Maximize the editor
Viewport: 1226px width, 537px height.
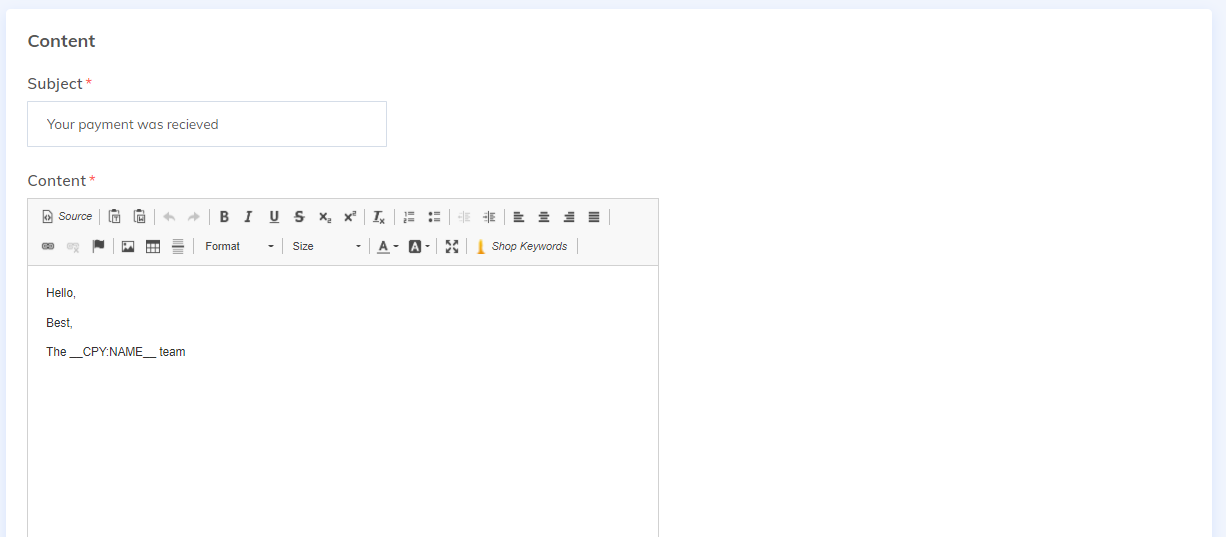point(452,247)
